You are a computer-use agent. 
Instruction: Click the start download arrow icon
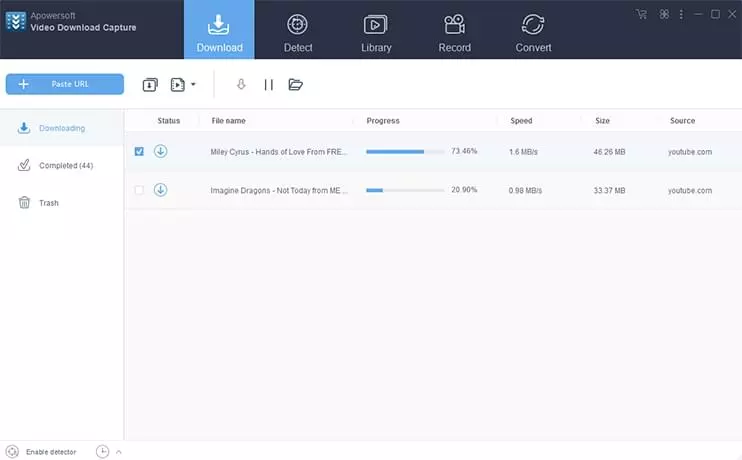point(241,85)
